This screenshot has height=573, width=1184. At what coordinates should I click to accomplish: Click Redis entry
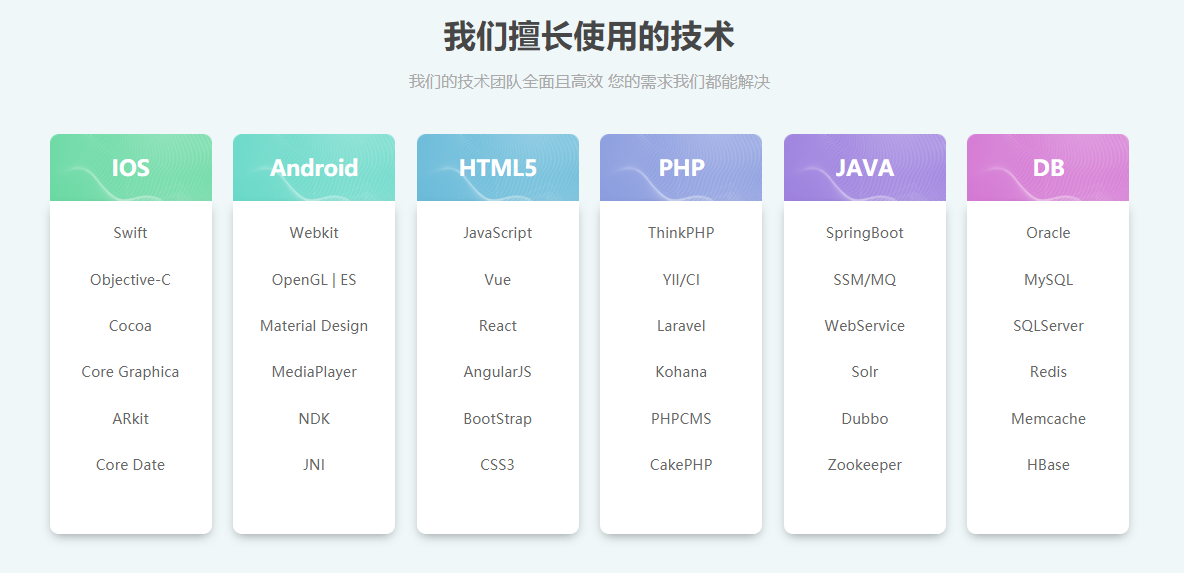point(1048,372)
